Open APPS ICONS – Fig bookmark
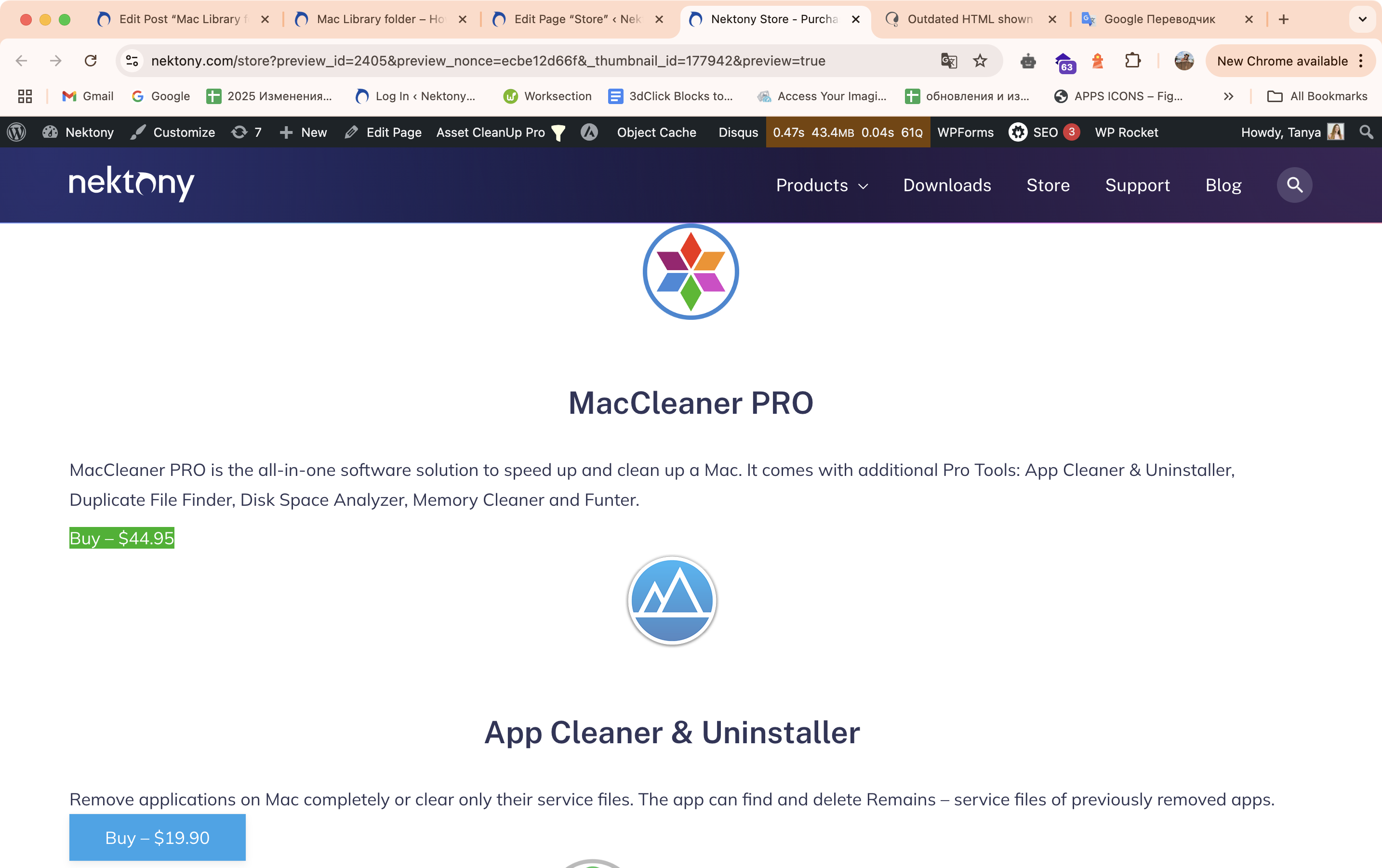This screenshot has height=868, width=1382. [x=1118, y=96]
